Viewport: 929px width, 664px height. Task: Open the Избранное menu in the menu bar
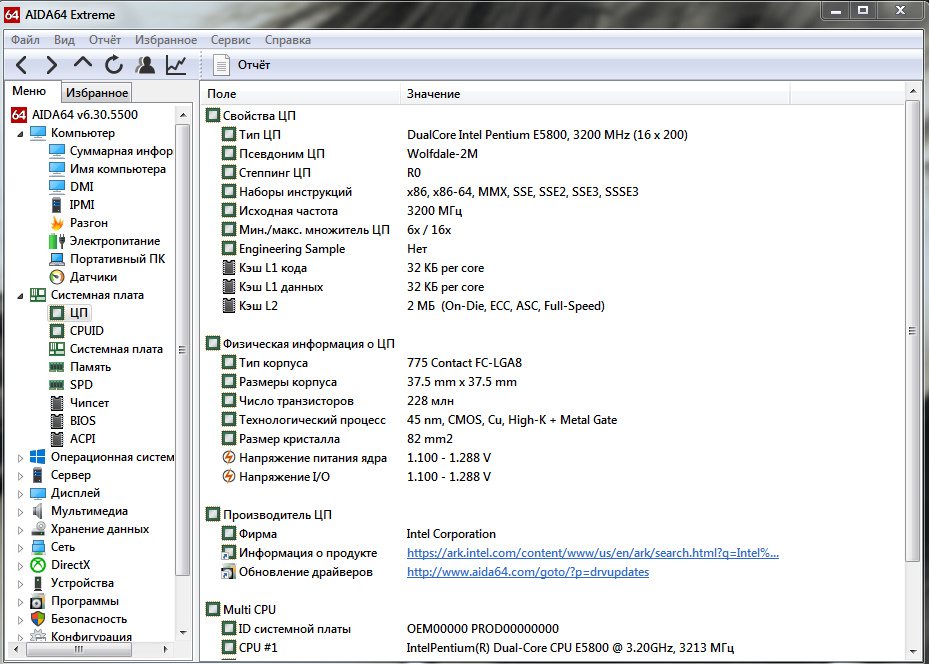point(166,40)
